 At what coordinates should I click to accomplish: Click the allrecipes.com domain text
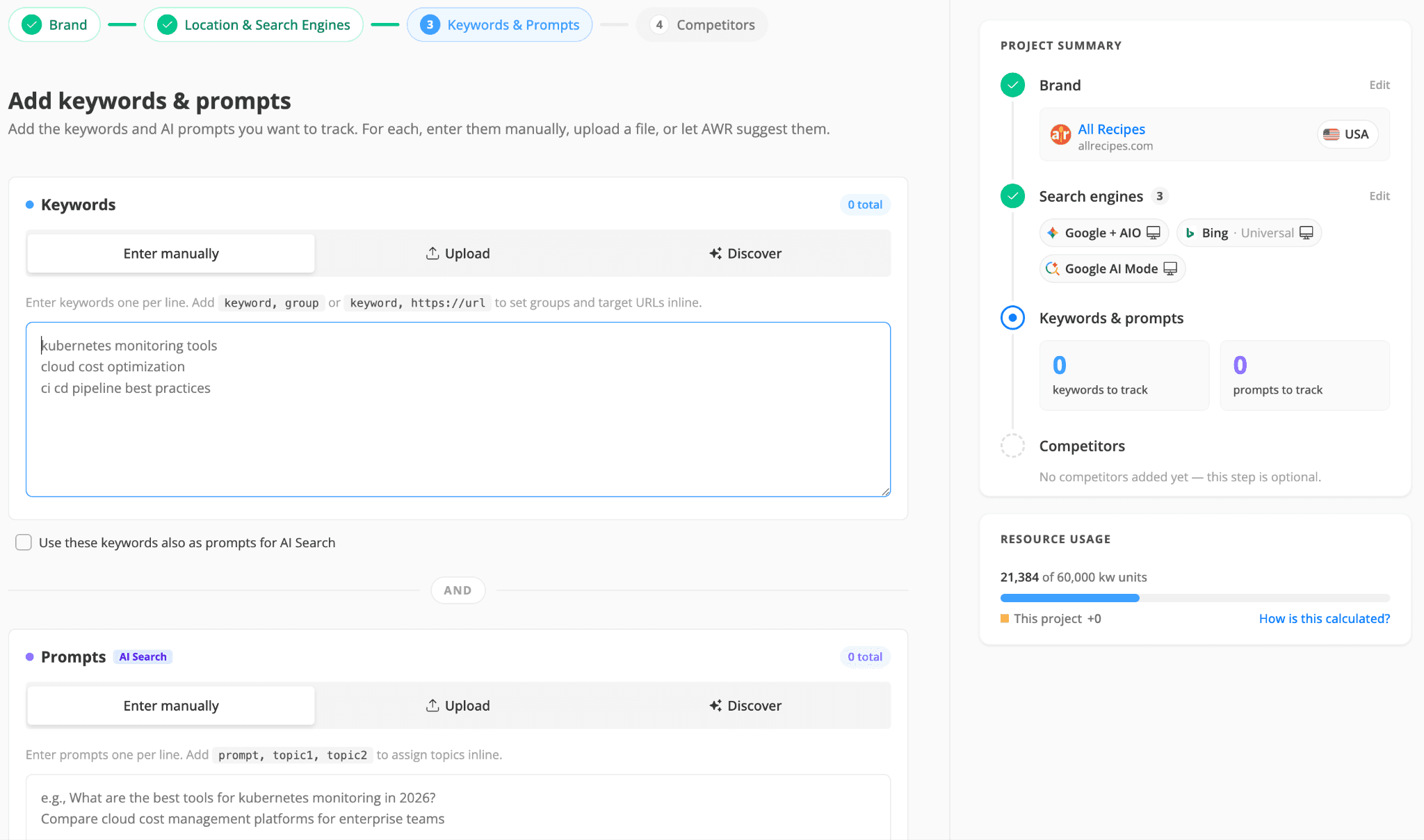[1115, 146]
